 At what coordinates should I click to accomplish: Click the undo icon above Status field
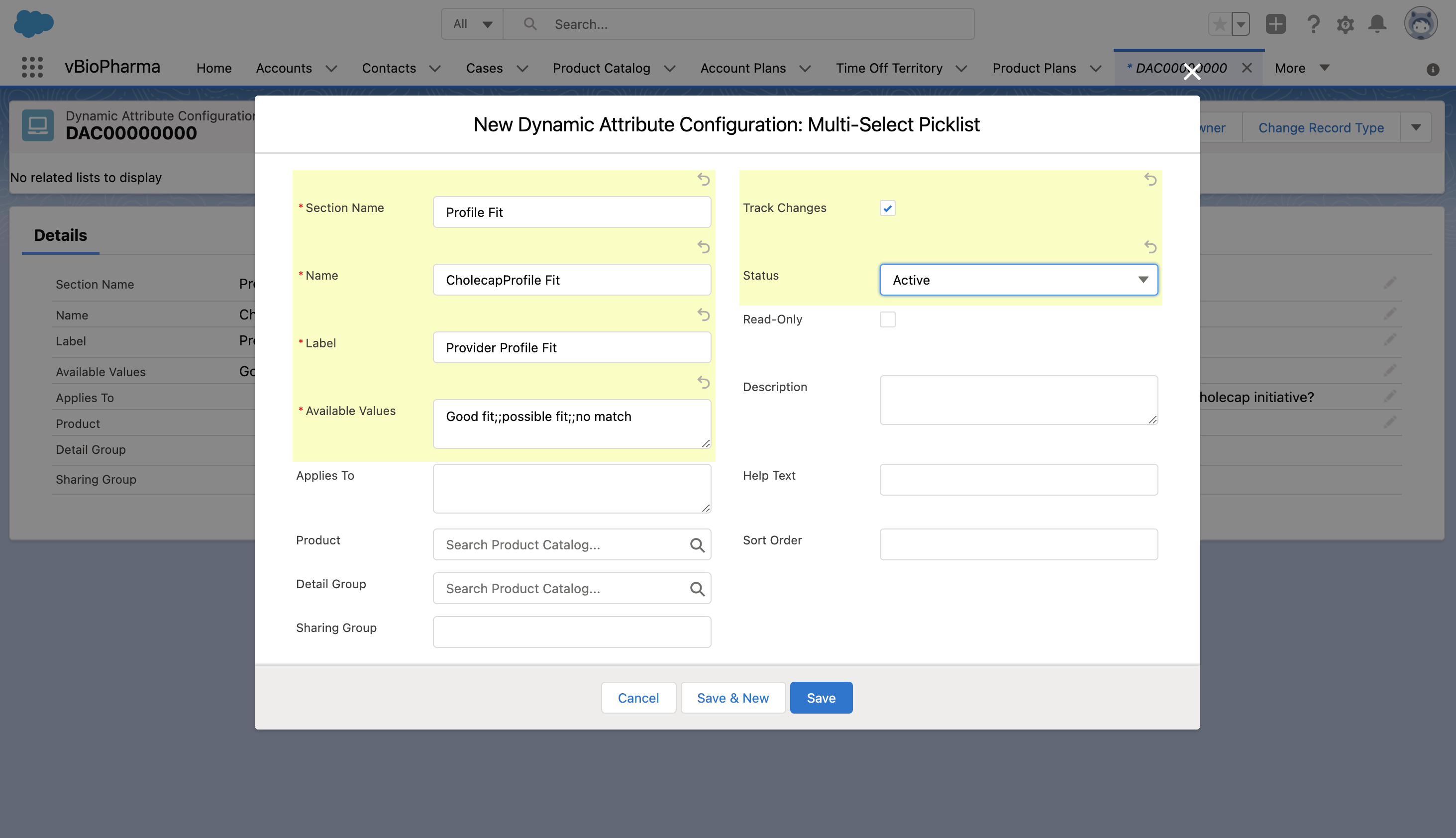click(1150, 247)
